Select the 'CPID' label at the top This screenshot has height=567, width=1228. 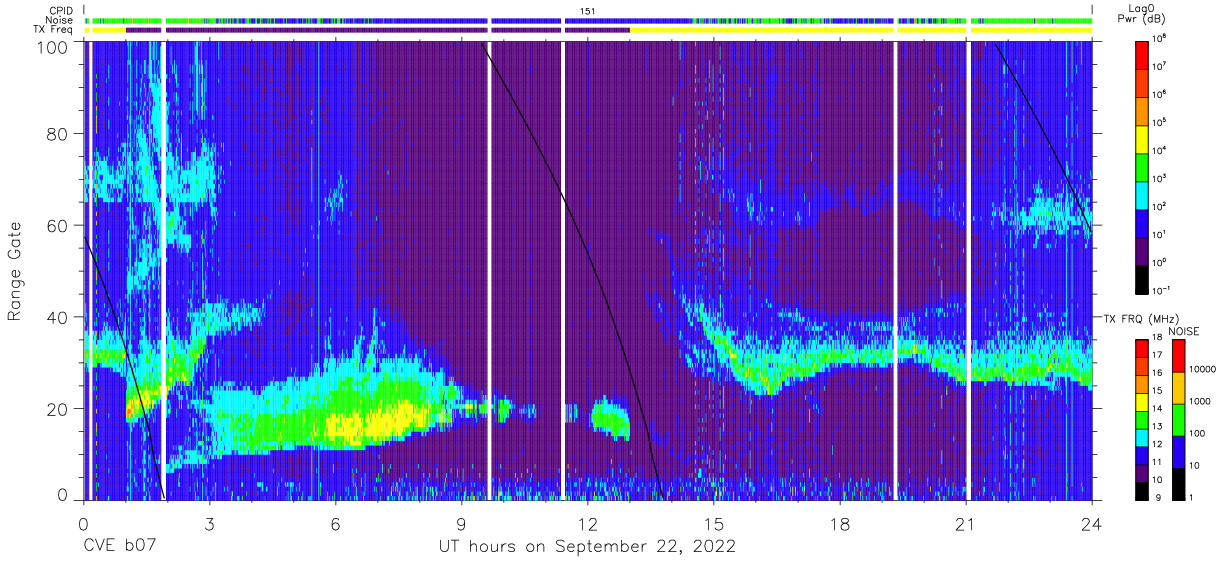(x=62, y=11)
